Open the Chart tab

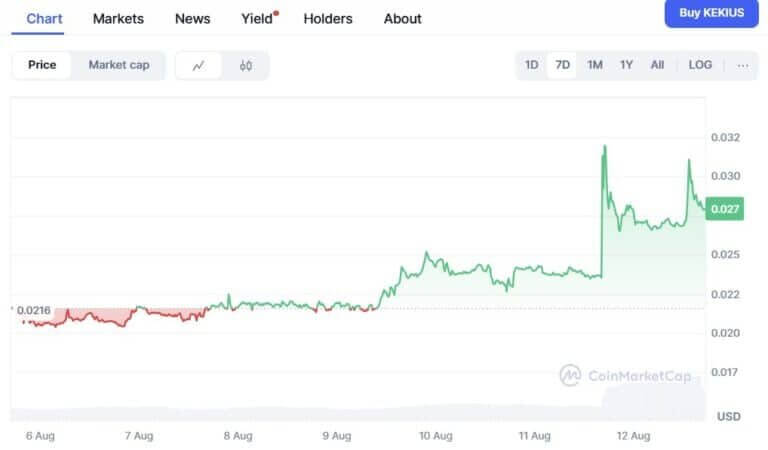tap(44, 18)
